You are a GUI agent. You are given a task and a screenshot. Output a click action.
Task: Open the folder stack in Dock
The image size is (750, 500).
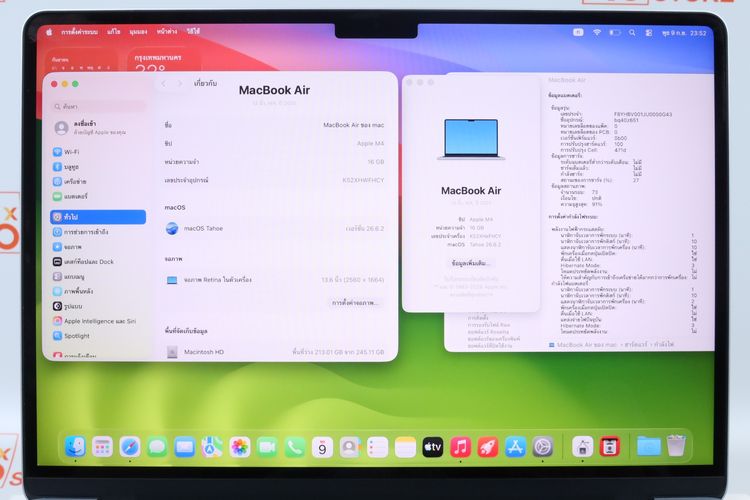point(649,447)
